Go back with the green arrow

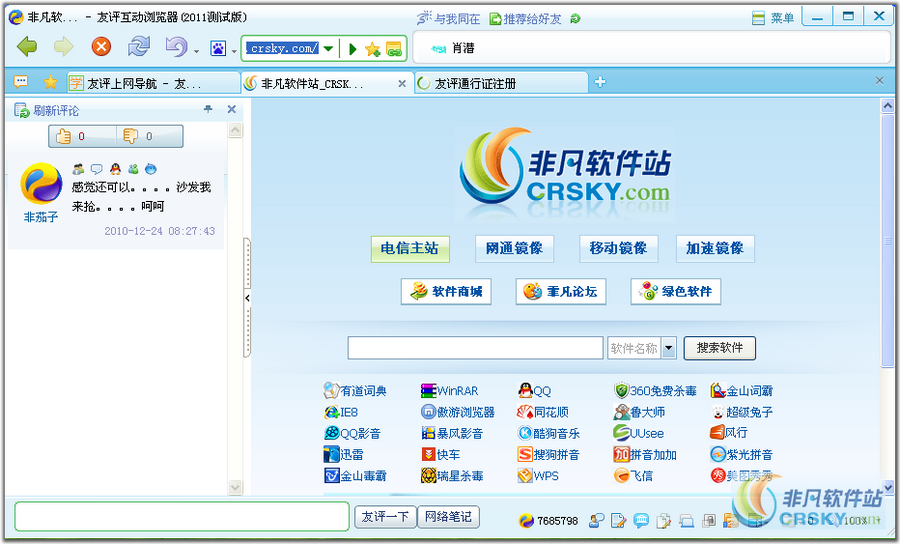[x=27, y=46]
